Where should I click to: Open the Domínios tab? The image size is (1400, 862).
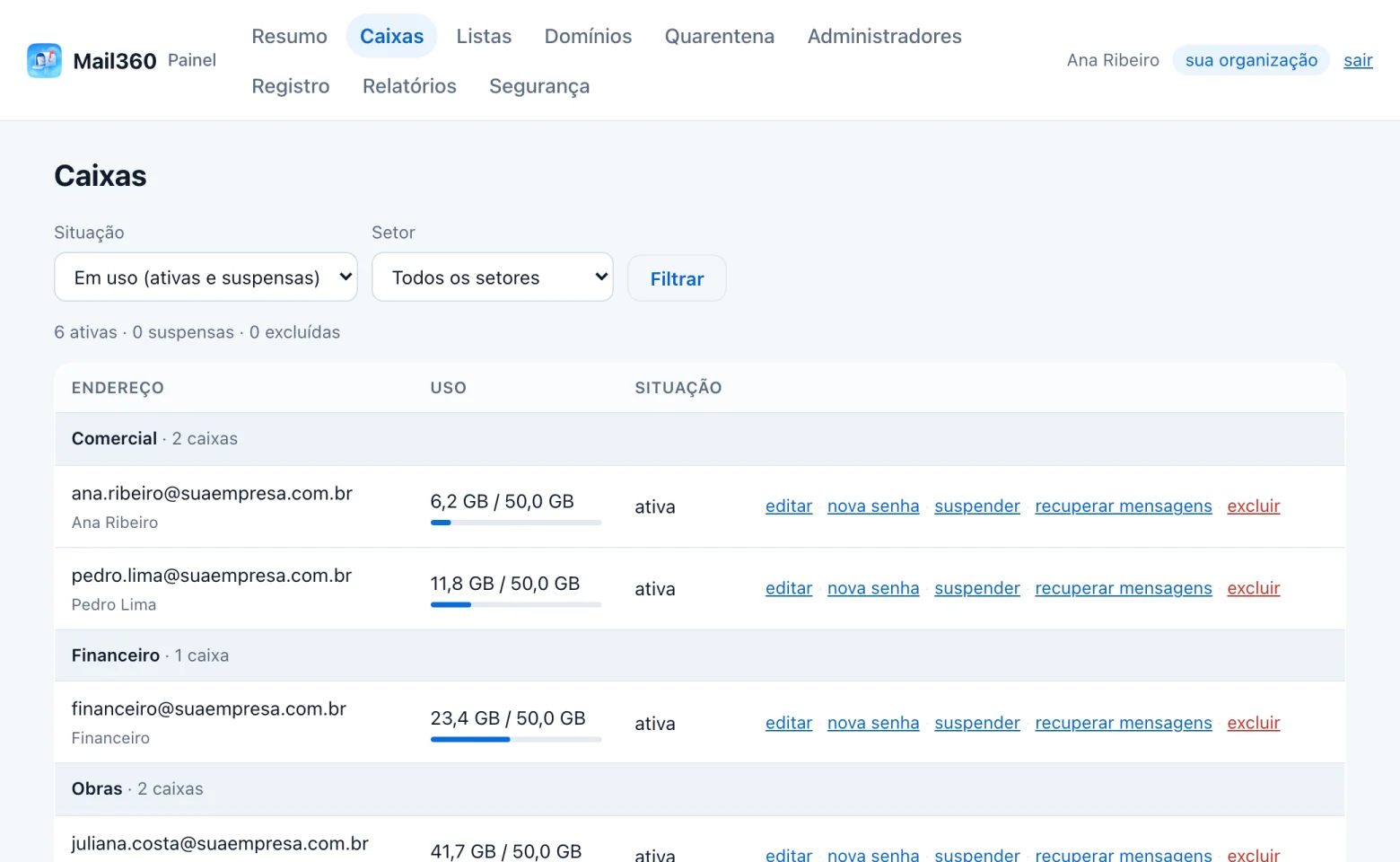[x=588, y=36]
